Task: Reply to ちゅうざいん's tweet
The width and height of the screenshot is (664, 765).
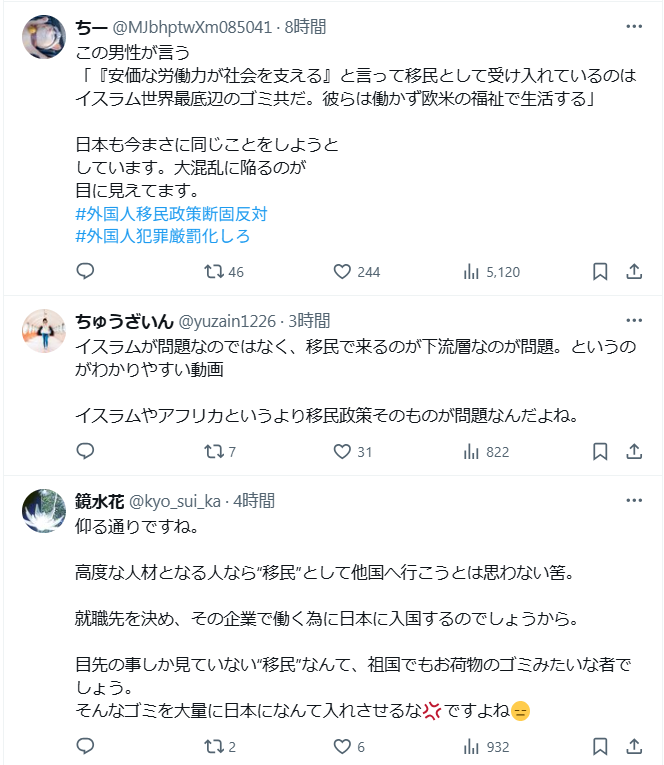Action: point(85,451)
